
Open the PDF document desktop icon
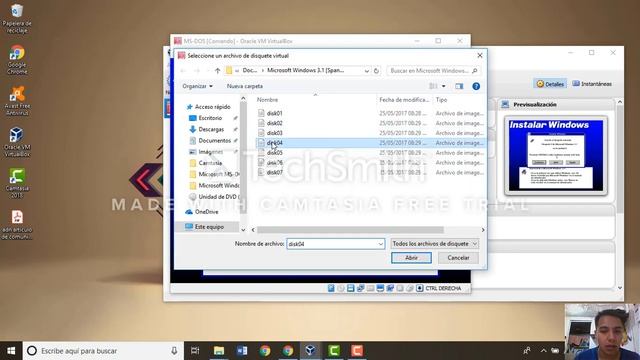[x=17, y=224]
